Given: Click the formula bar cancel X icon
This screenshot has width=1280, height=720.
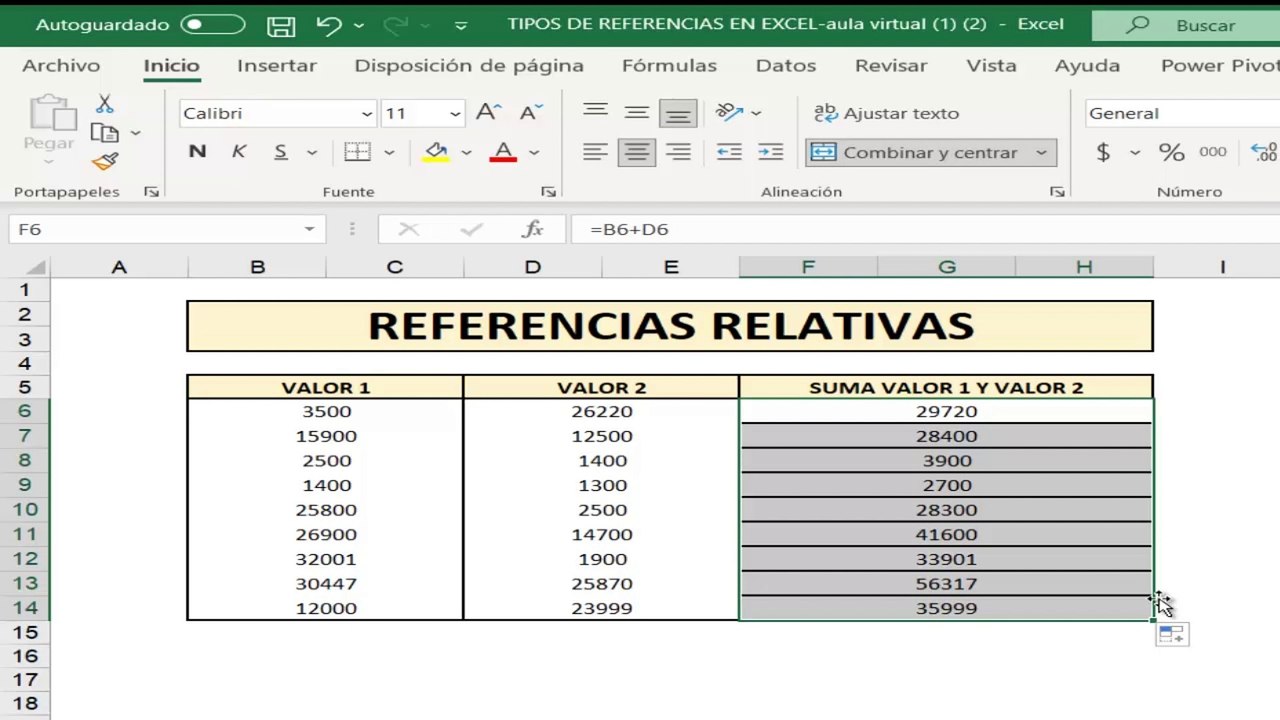Looking at the screenshot, I should 408,229.
